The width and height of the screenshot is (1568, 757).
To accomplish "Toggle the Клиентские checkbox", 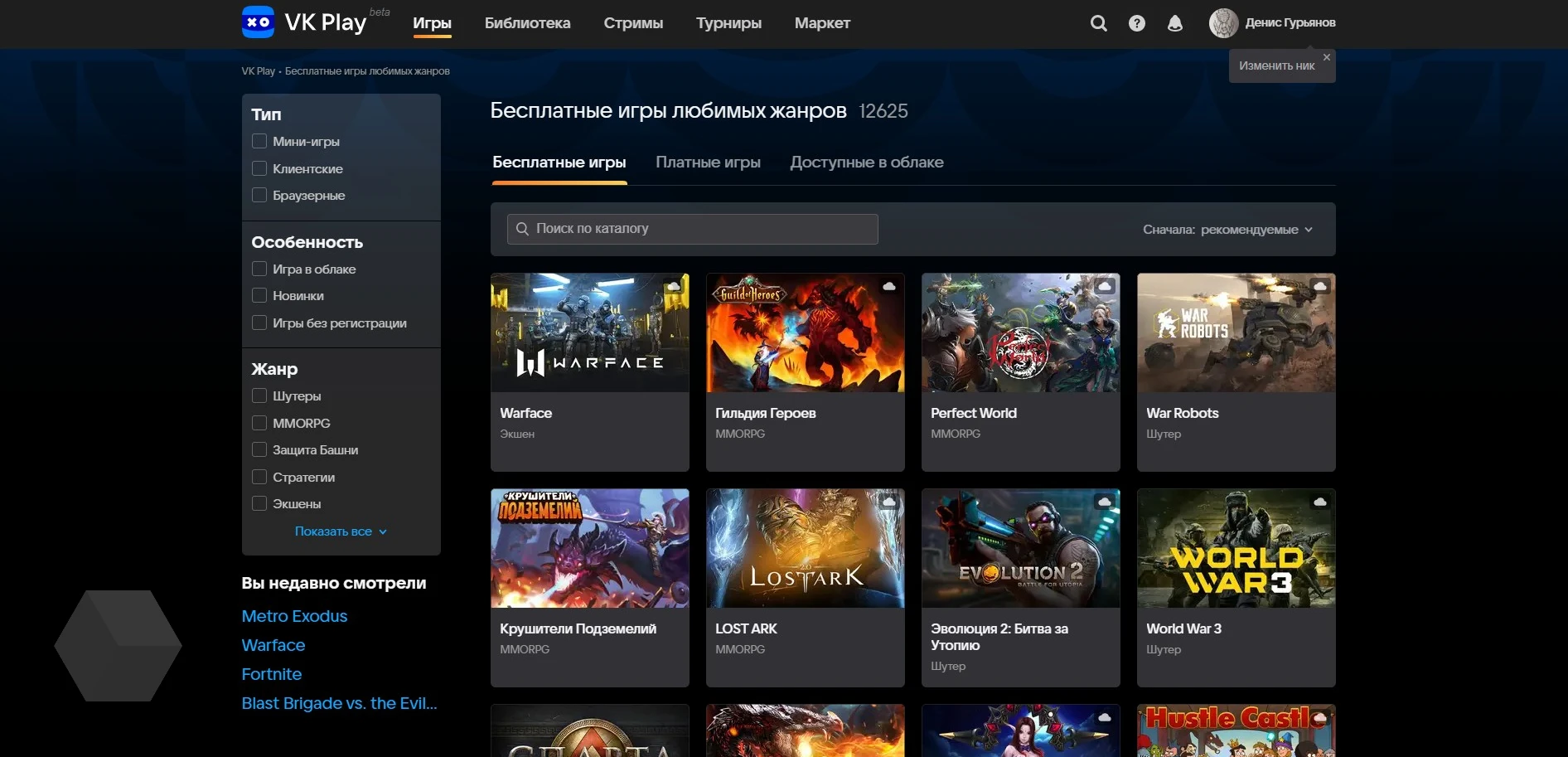I will point(259,168).
